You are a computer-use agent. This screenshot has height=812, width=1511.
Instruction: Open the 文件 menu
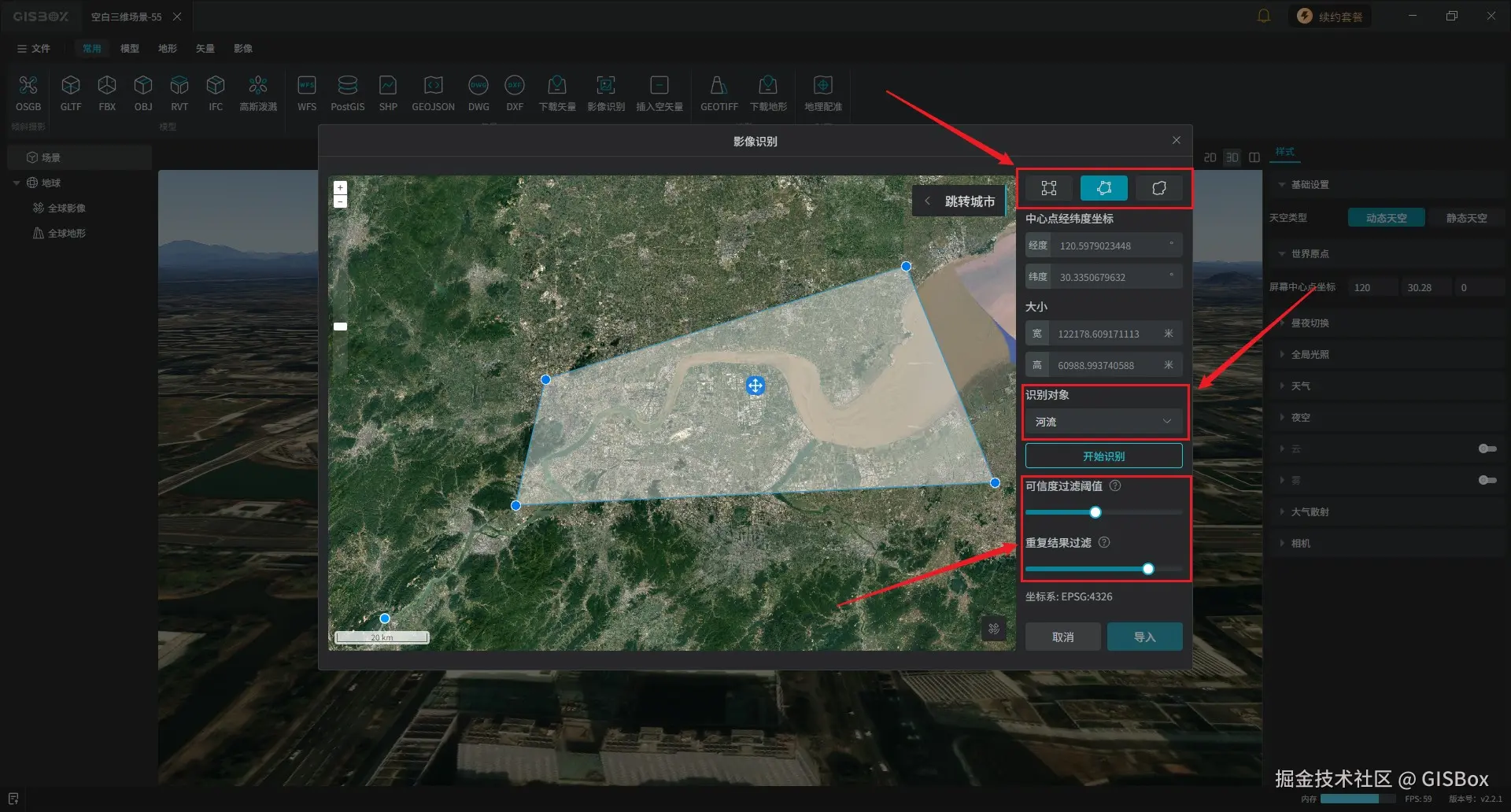(34, 49)
